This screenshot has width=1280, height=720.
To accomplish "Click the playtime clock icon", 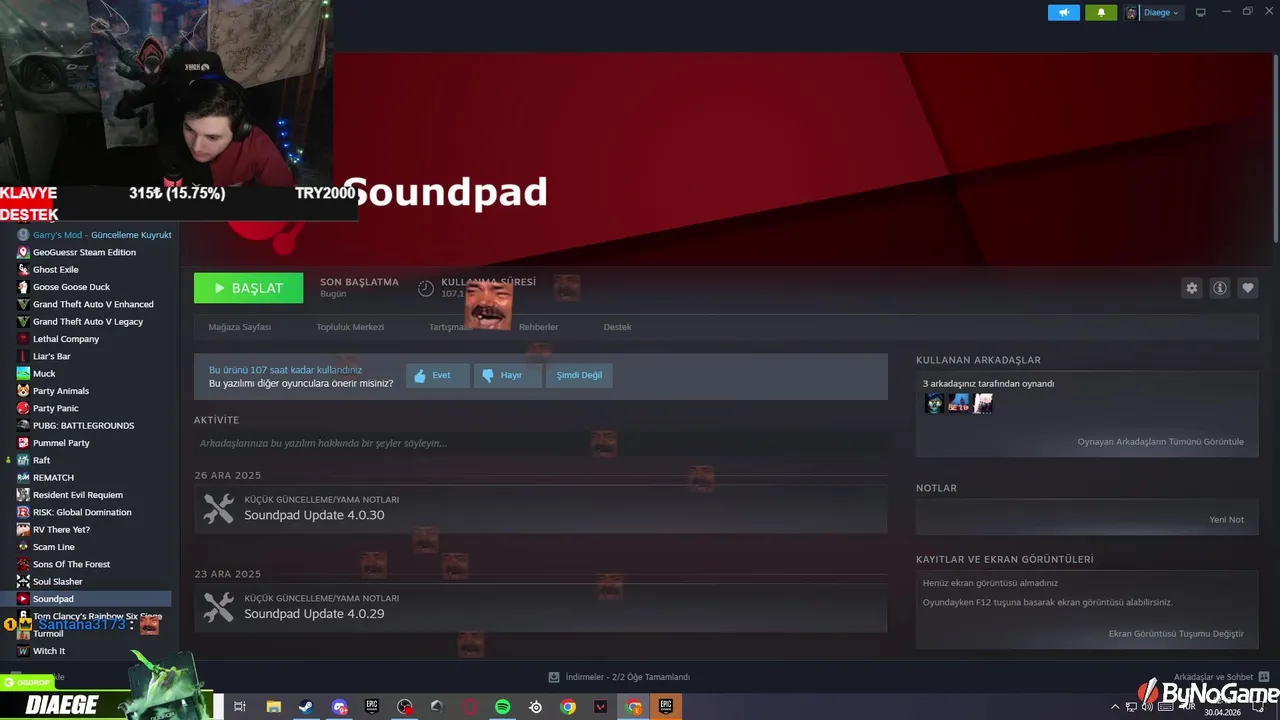I will point(426,288).
